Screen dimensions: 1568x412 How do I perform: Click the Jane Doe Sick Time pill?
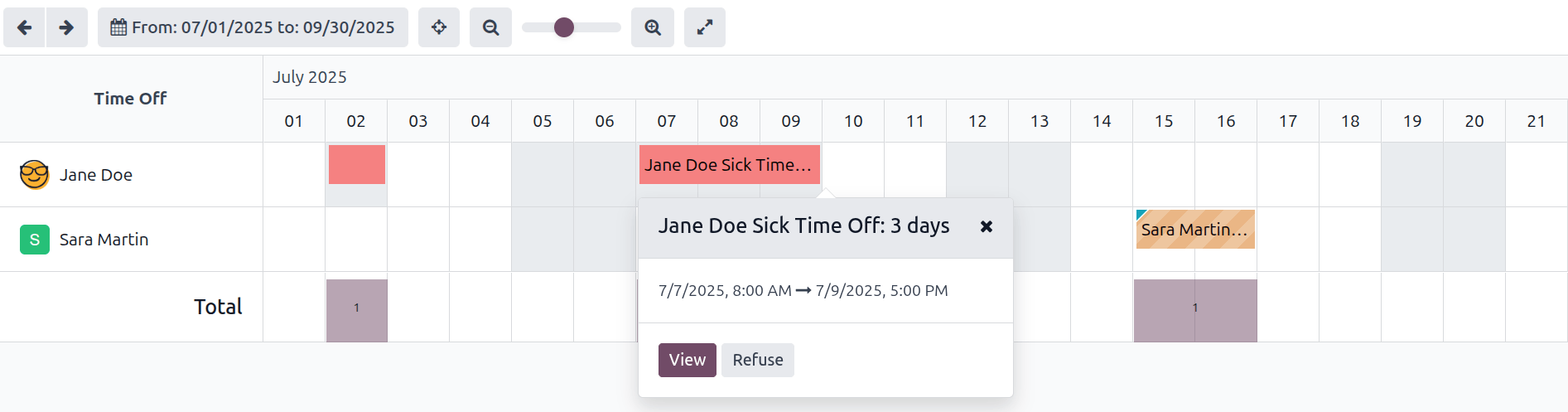coord(729,164)
